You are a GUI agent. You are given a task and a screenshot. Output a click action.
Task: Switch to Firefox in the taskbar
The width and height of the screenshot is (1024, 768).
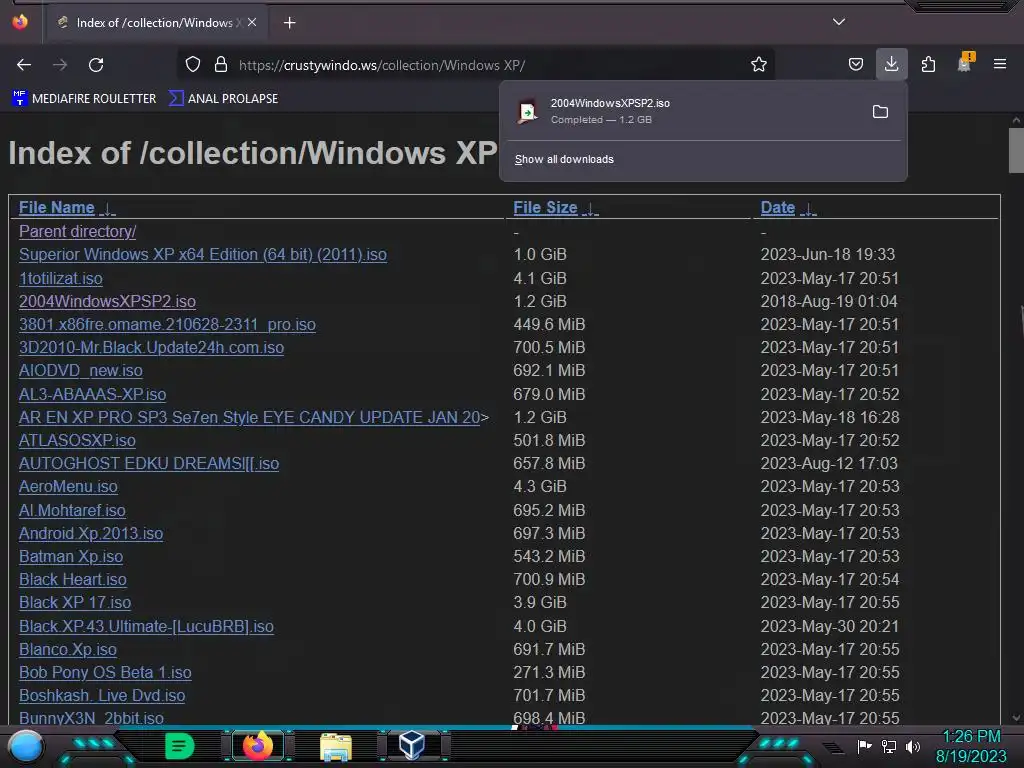pos(258,746)
